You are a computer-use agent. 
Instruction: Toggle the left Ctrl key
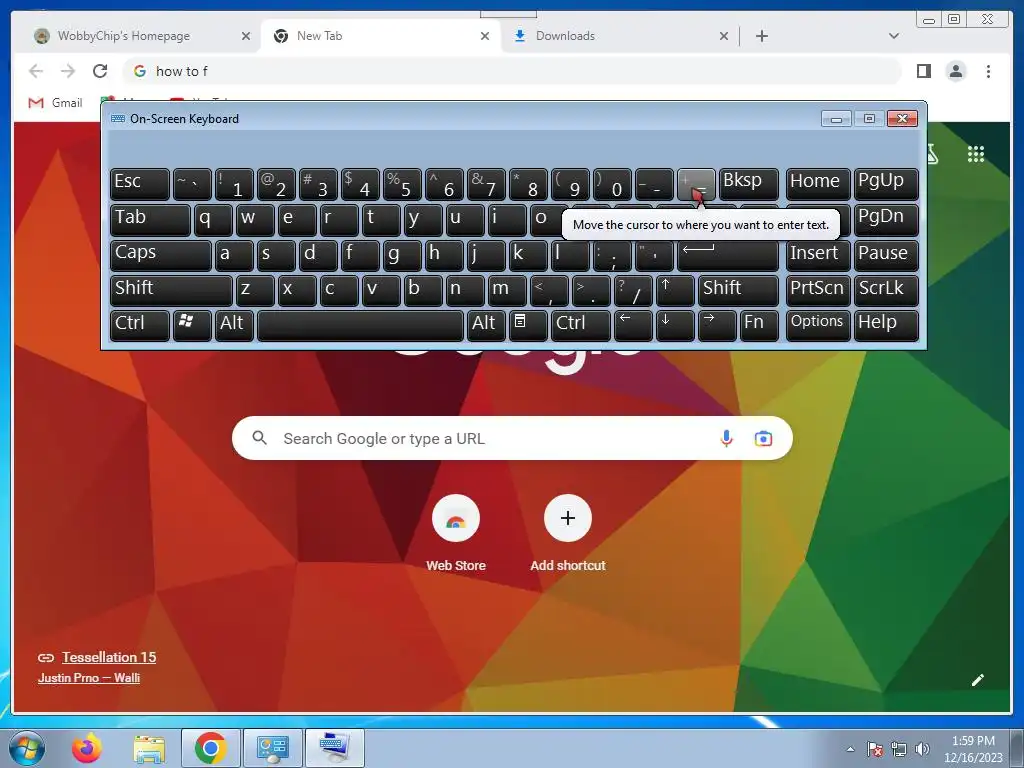pyautogui.click(x=140, y=325)
